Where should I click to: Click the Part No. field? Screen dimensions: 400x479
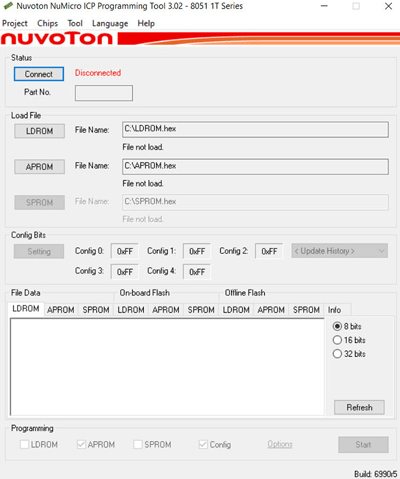[104, 93]
